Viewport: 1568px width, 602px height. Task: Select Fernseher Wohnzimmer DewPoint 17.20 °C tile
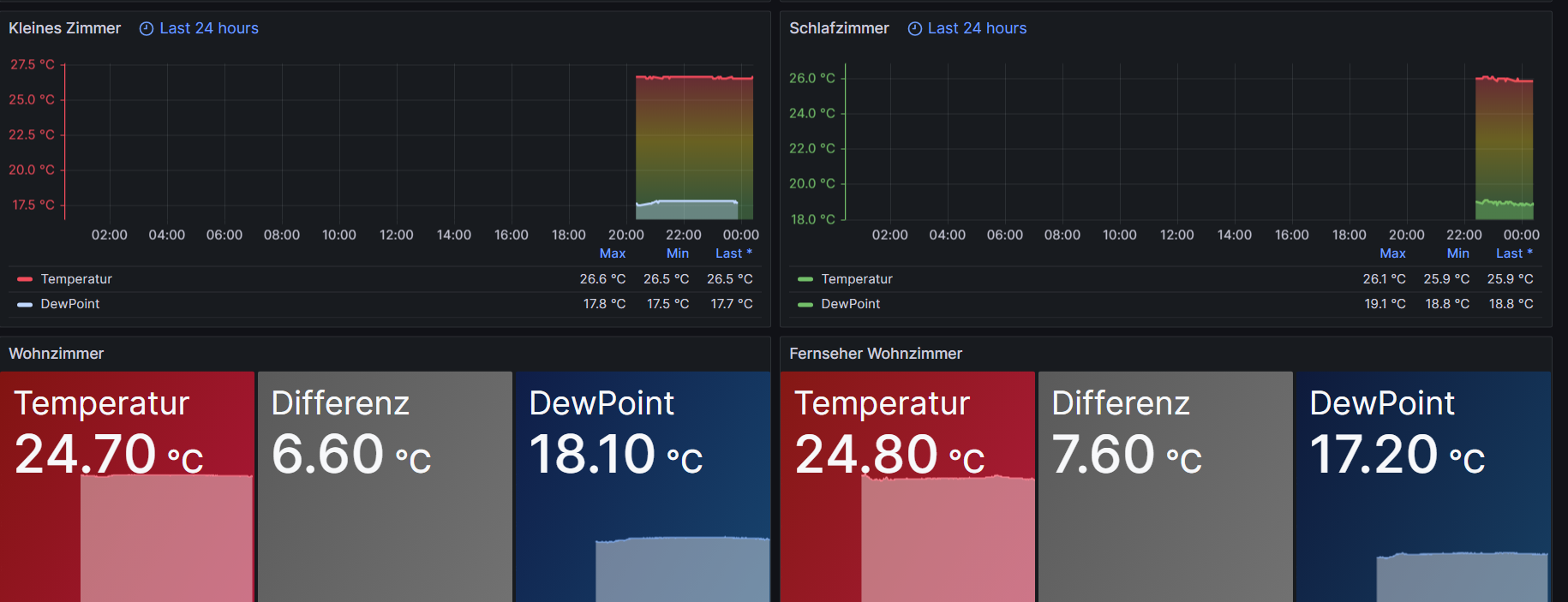point(1423,486)
